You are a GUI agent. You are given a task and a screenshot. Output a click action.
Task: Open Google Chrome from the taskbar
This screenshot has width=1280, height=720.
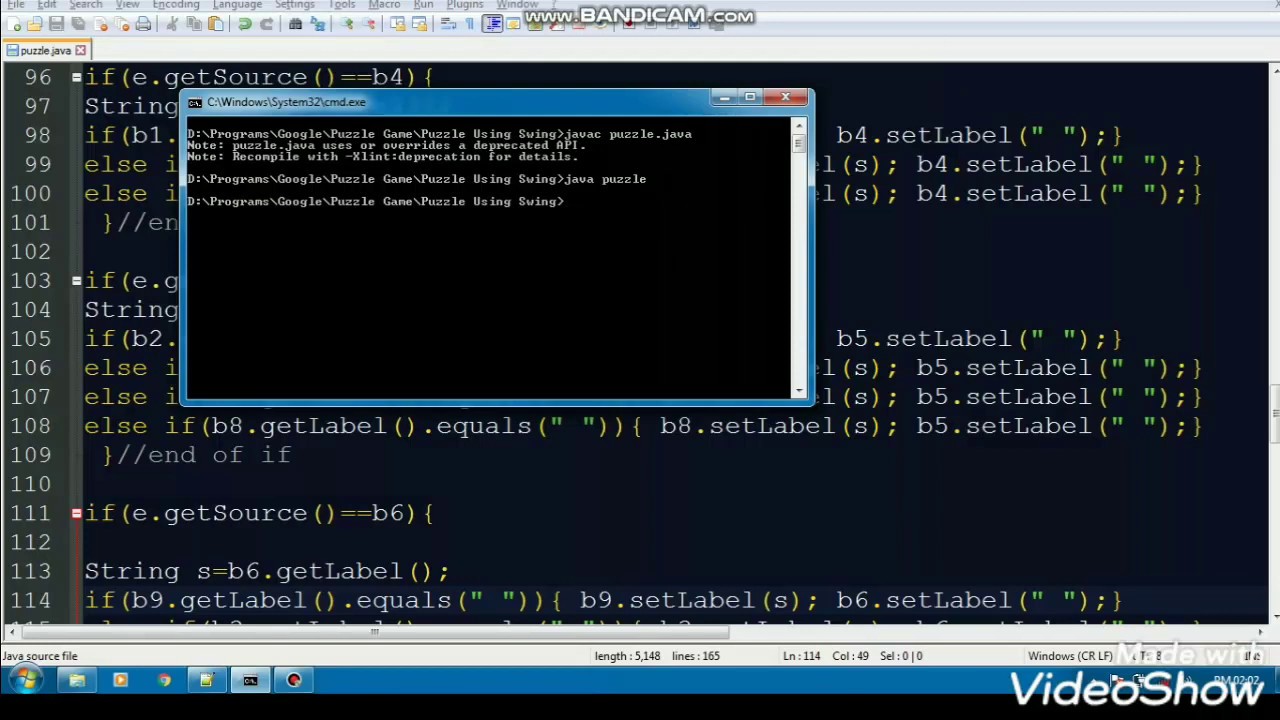tap(164, 681)
